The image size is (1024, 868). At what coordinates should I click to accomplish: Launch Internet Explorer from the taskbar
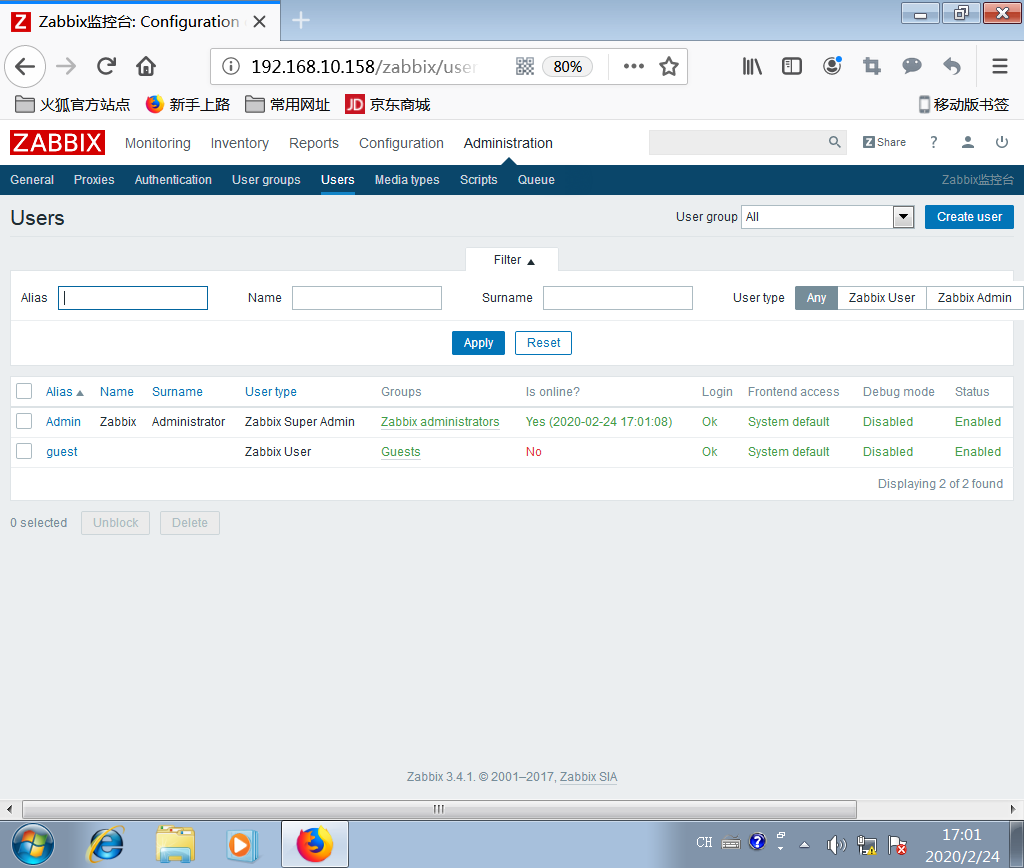pyautogui.click(x=105, y=844)
